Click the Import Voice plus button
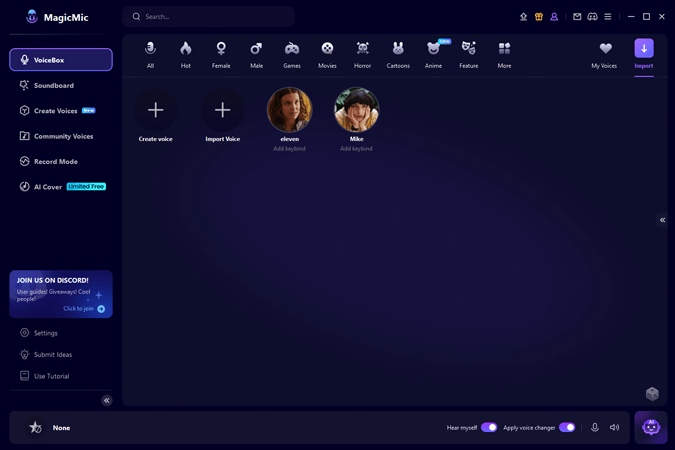 [223, 110]
